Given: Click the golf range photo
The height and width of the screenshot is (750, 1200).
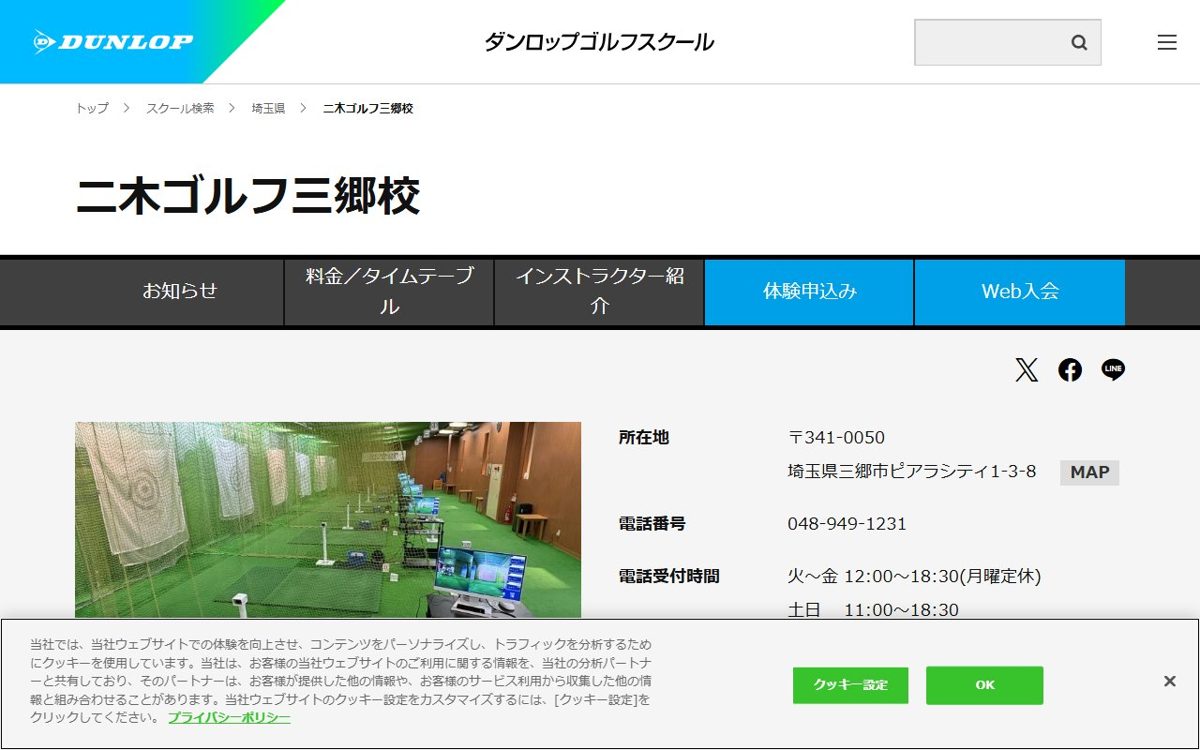Looking at the screenshot, I should click(x=328, y=520).
